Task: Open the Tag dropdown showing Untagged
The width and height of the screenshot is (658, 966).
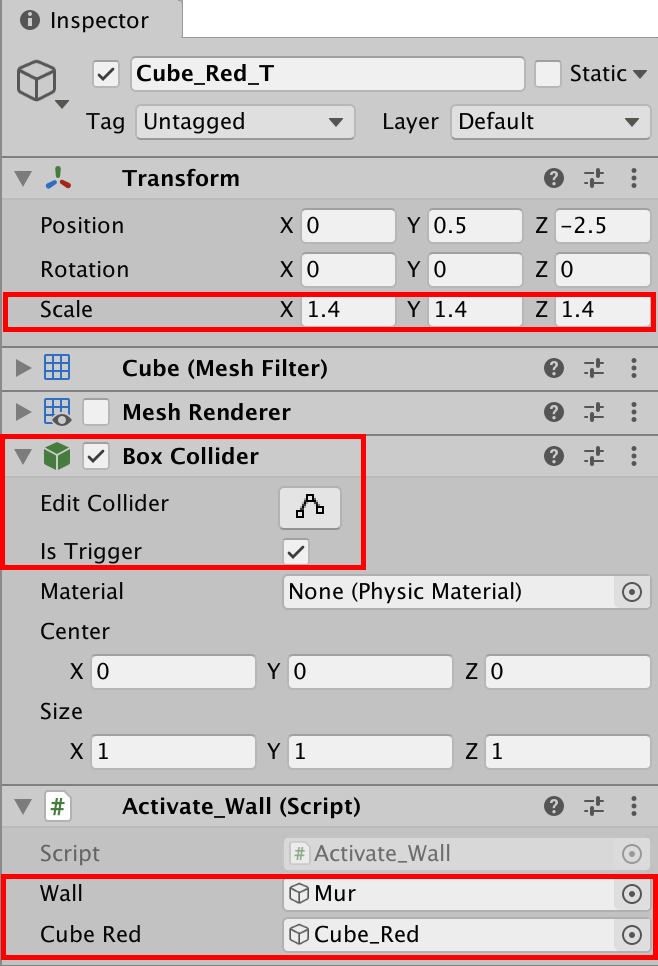Action: [244, 122]
